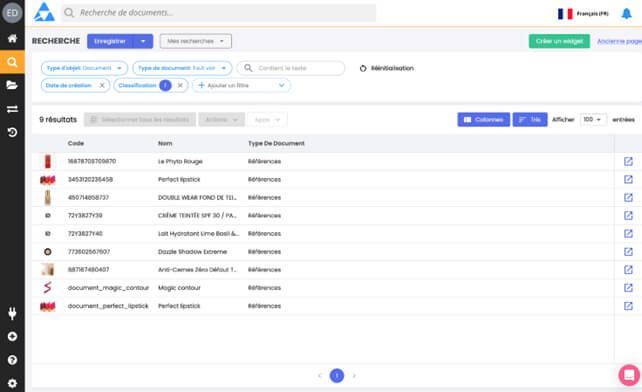
Task: Open the Français language selector
Action: pyautogui.click(x=583, y=14)
